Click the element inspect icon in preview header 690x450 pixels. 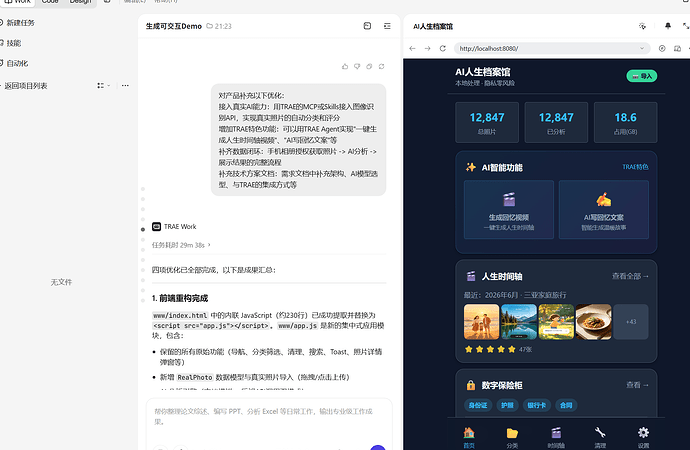pos(642,26)
